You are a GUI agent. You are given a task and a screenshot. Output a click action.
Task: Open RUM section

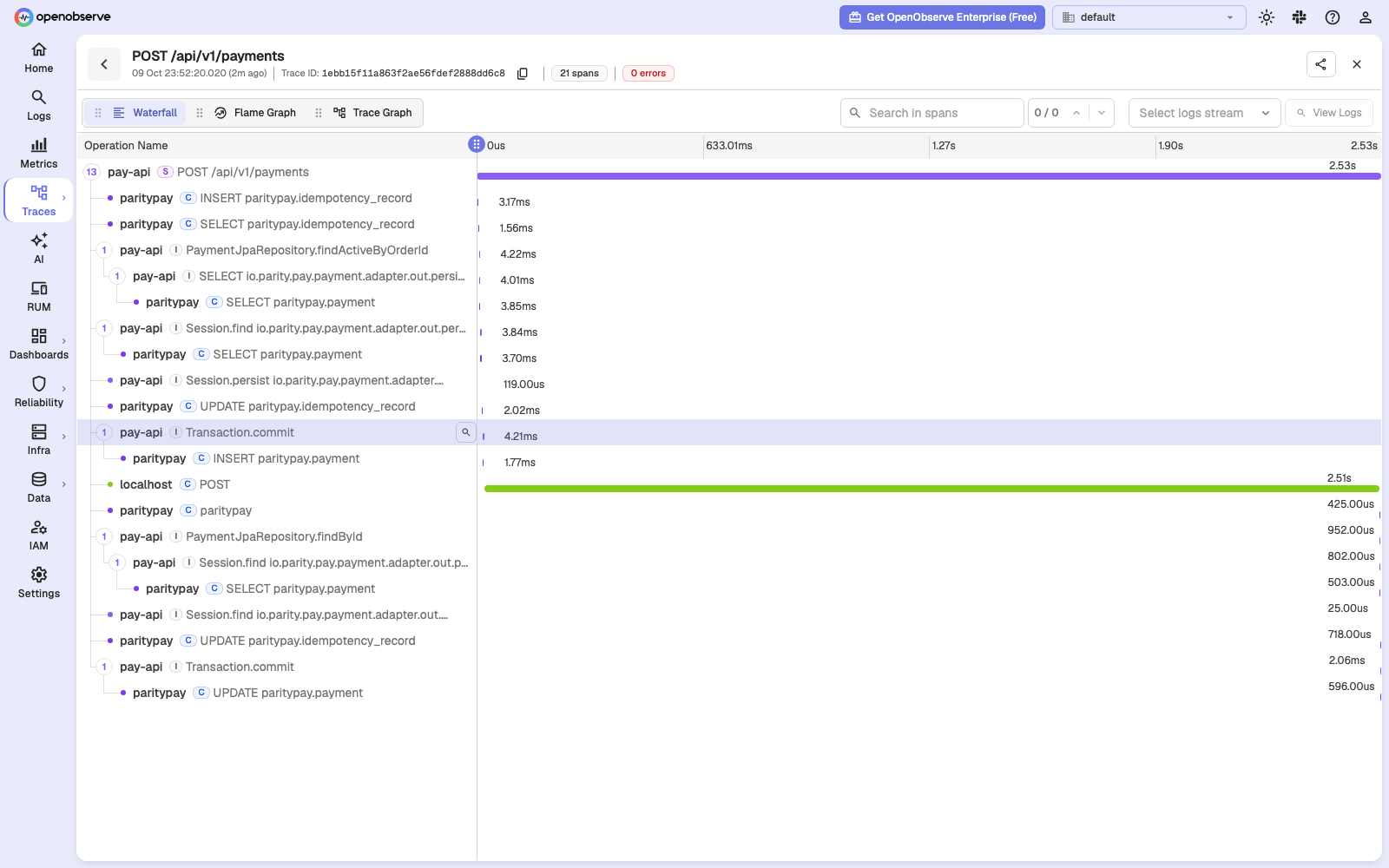[x=38, y=297]
